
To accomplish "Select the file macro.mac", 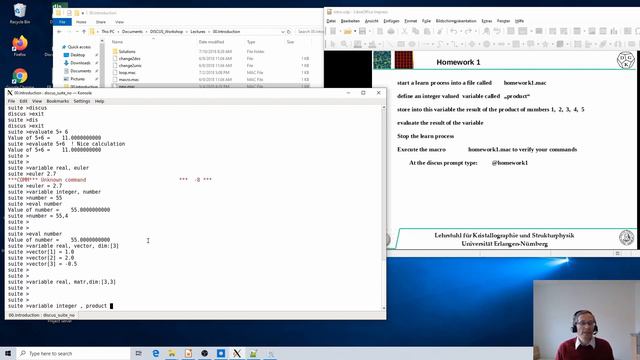I will click(128, 80).
